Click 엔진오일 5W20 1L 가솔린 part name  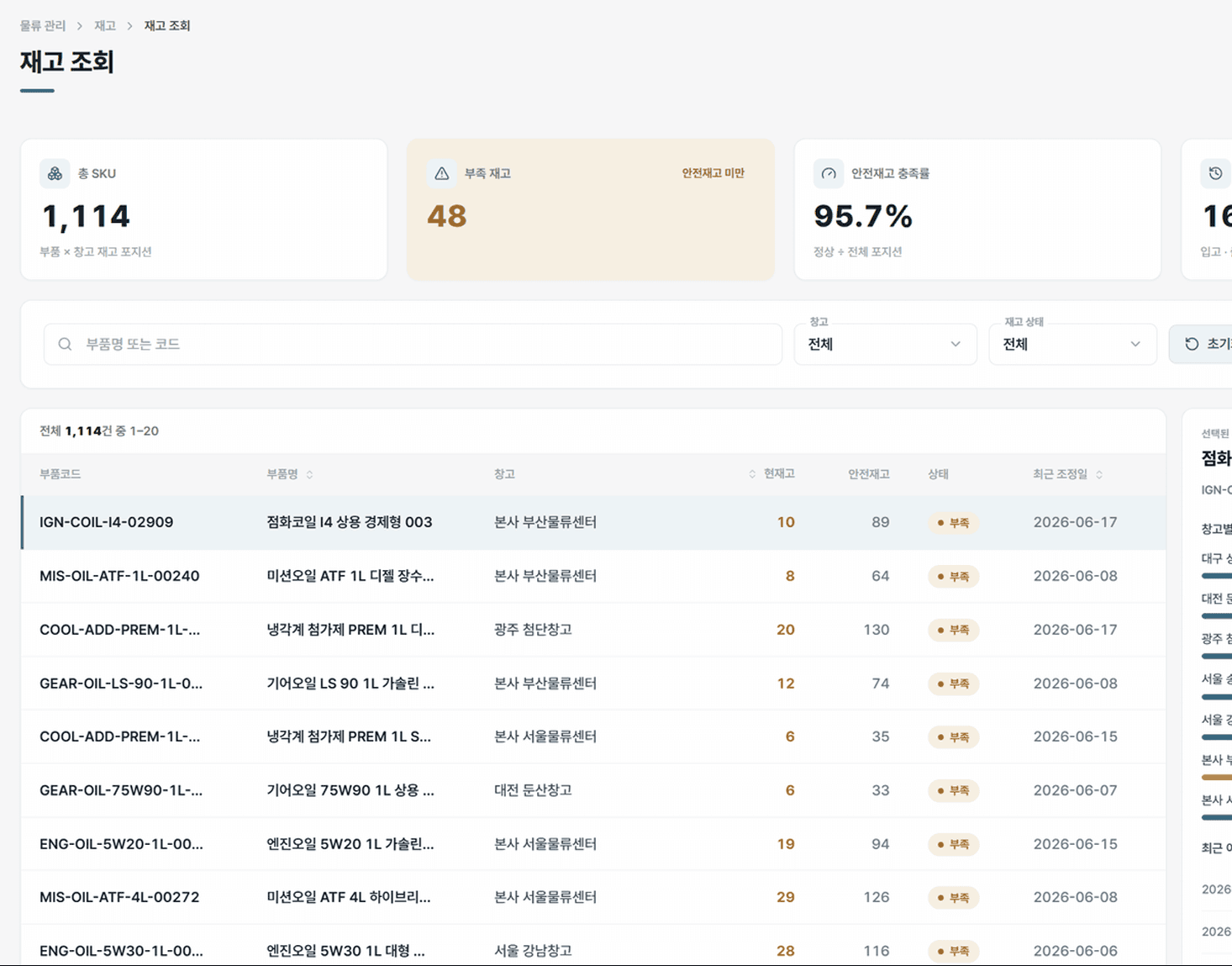pyautogui.click(x=350, y=844)
